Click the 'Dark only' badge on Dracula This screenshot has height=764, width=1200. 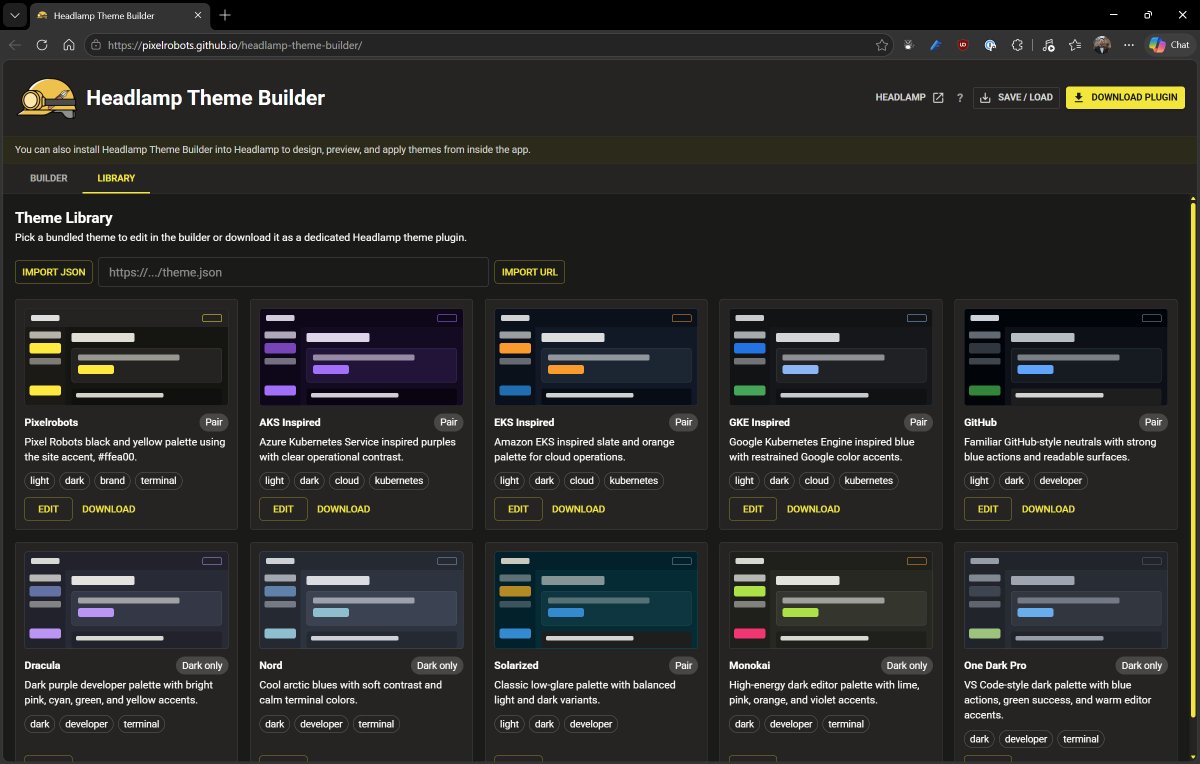pos(202,665)
